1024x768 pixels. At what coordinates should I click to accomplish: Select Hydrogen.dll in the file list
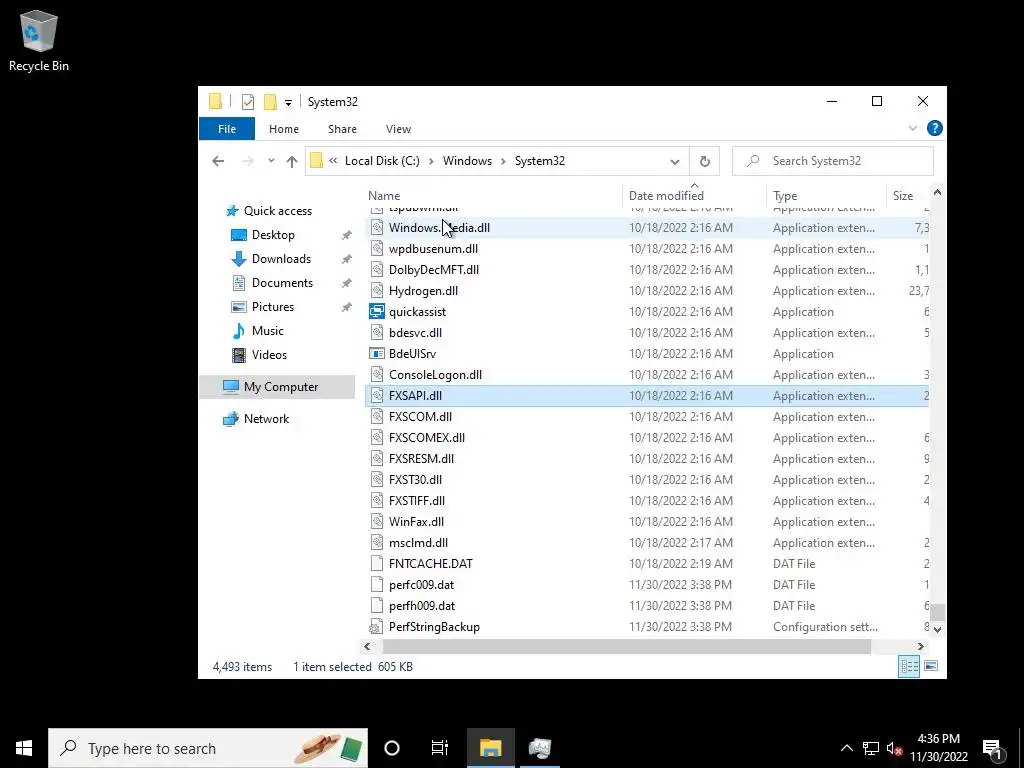[x=423, y=291]
